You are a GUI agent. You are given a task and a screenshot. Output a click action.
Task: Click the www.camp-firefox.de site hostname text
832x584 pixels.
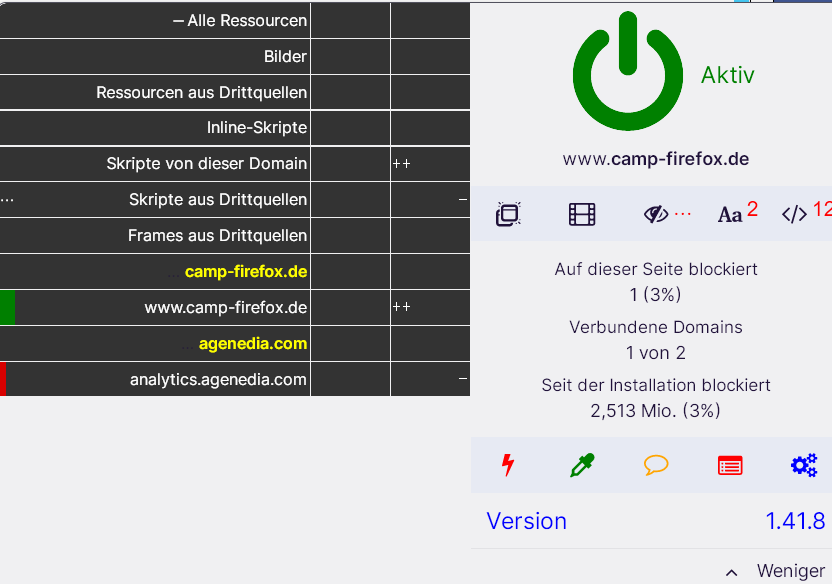[656, 159]
